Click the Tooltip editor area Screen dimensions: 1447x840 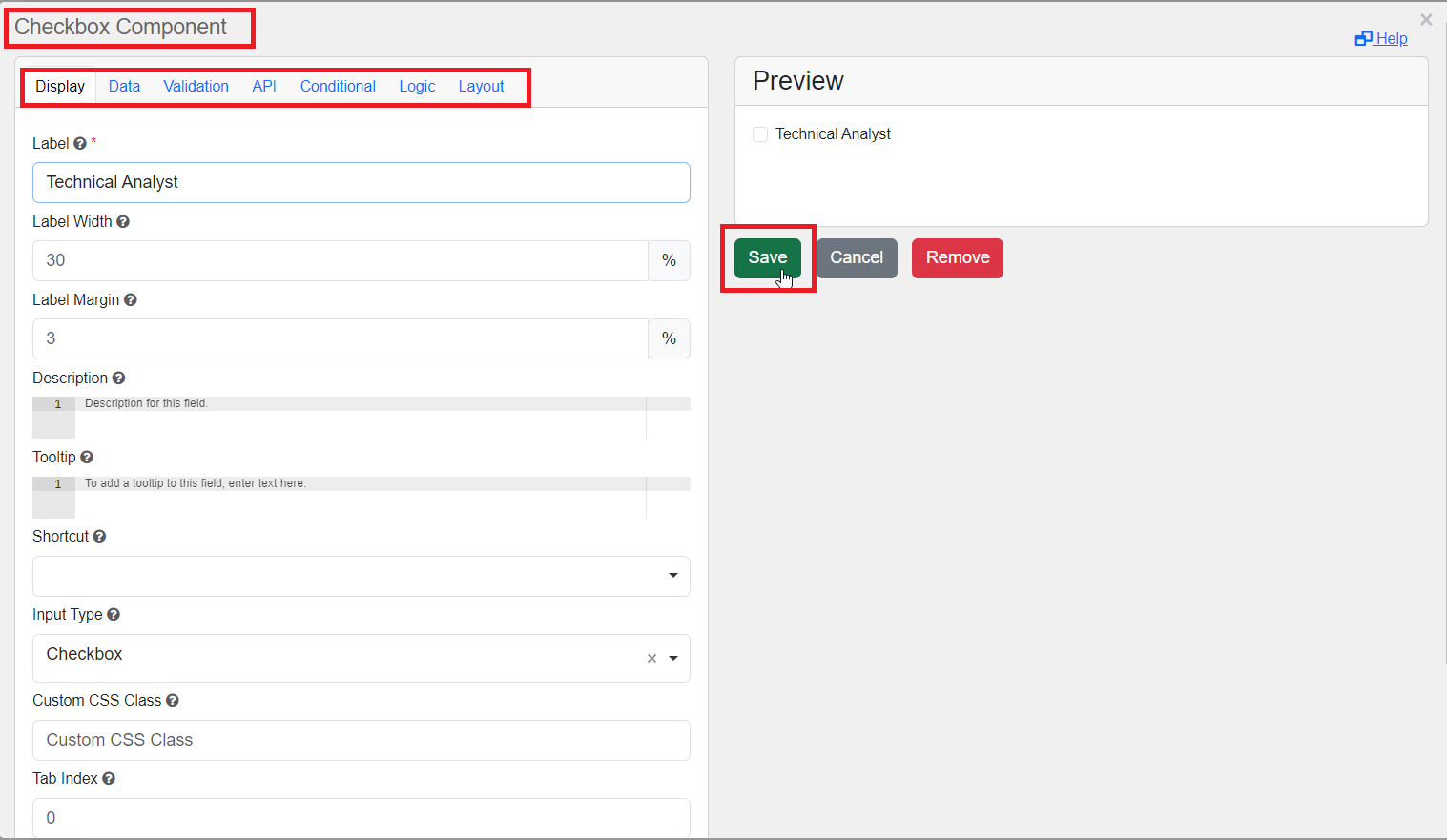point(362,498)
